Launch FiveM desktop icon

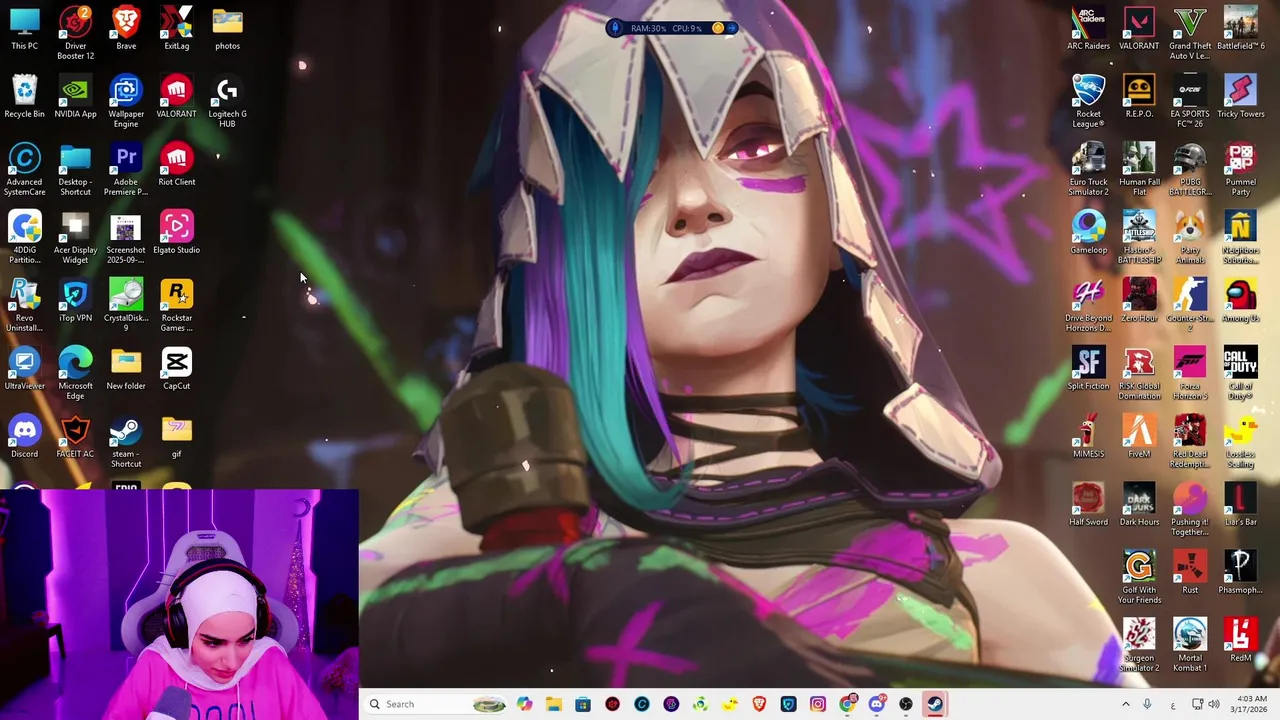click(1139, 436)
